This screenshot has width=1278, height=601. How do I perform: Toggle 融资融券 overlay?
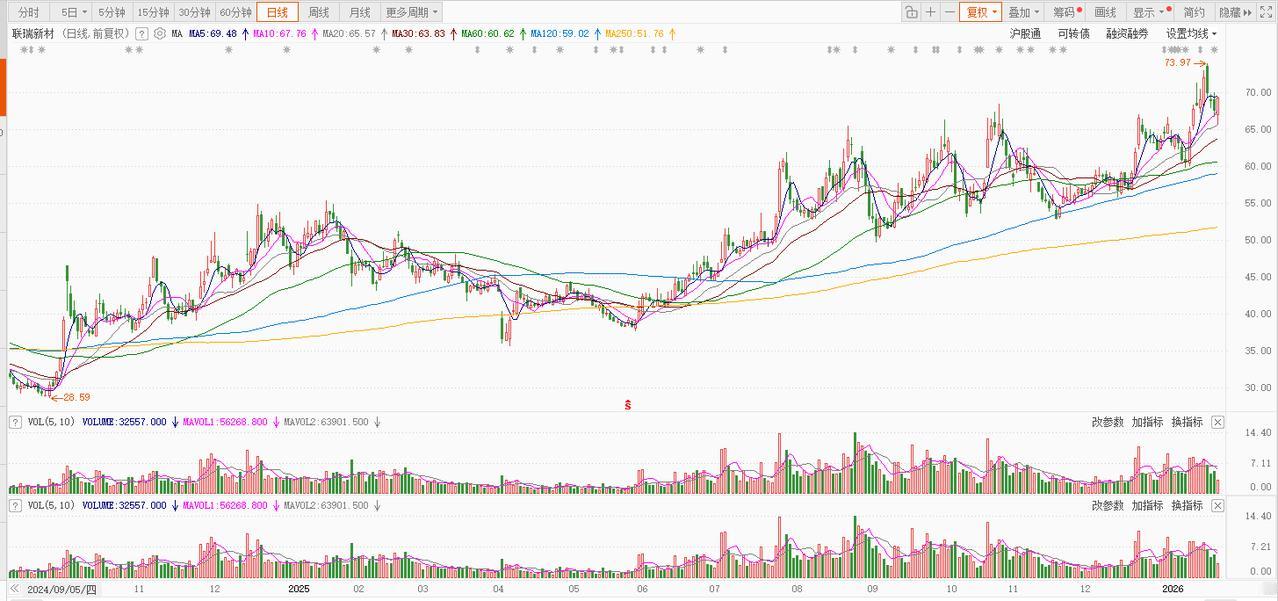pos(1127,33)
